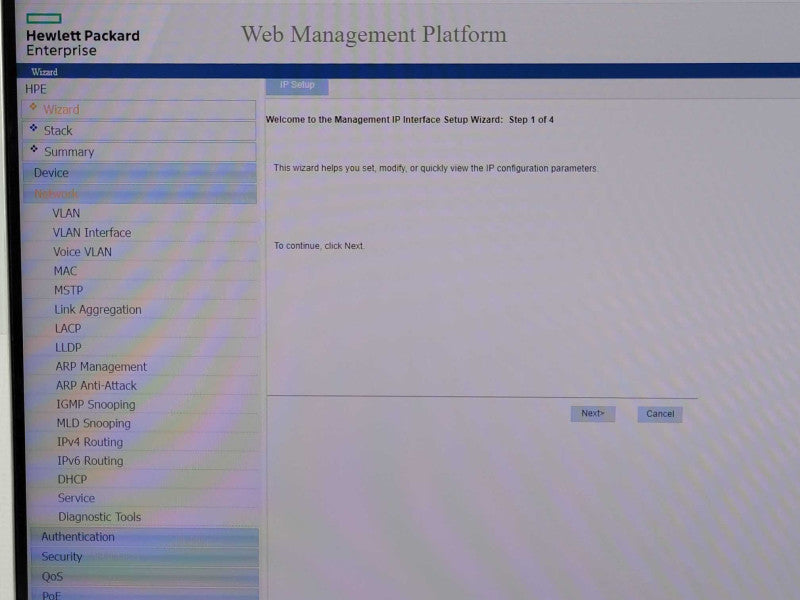Click the Hewlett Packard Enterprise logo
The height and width of the screenshot is (600, 800).
pyautogui.click(x=83, y=35)
